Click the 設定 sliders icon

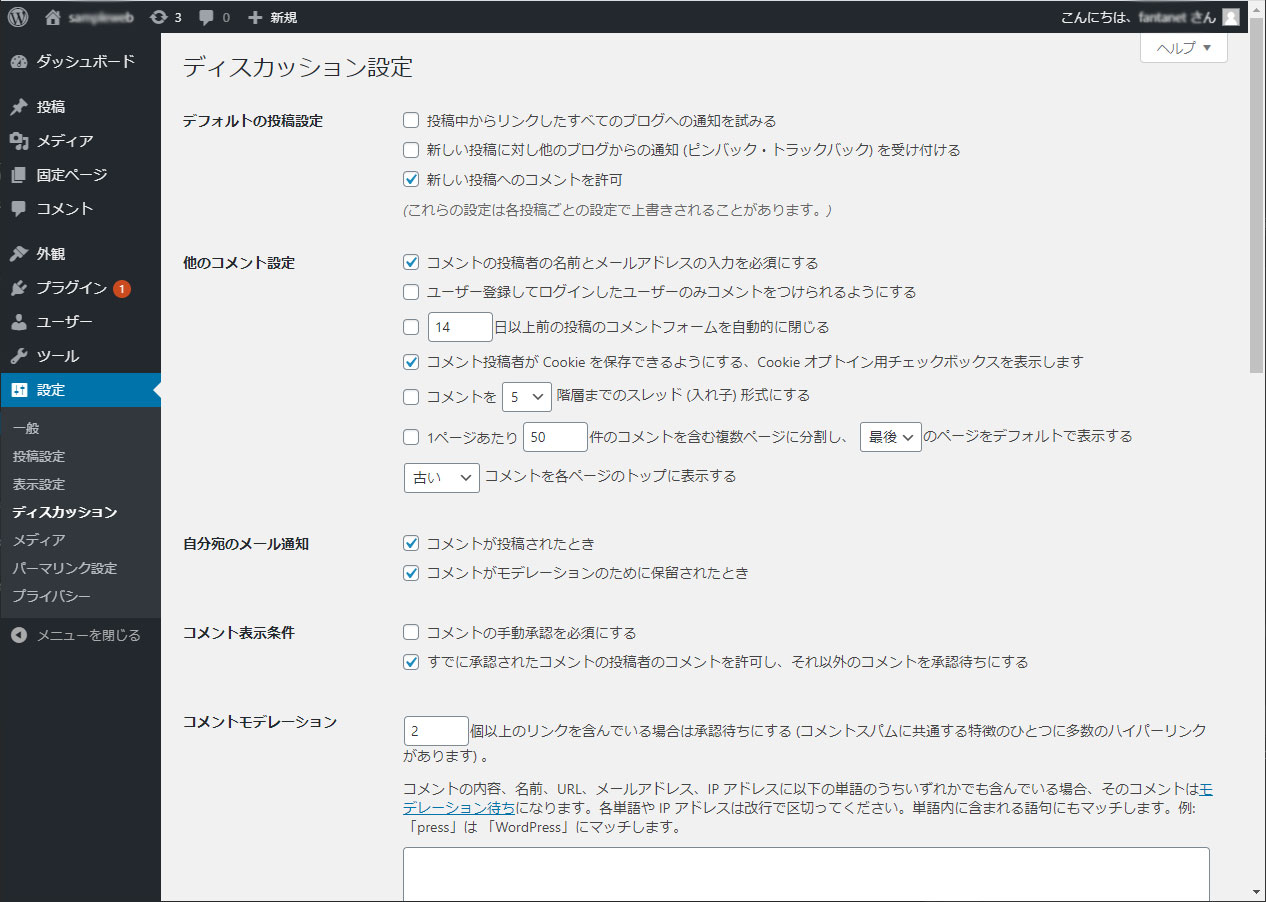click(19, 390)
